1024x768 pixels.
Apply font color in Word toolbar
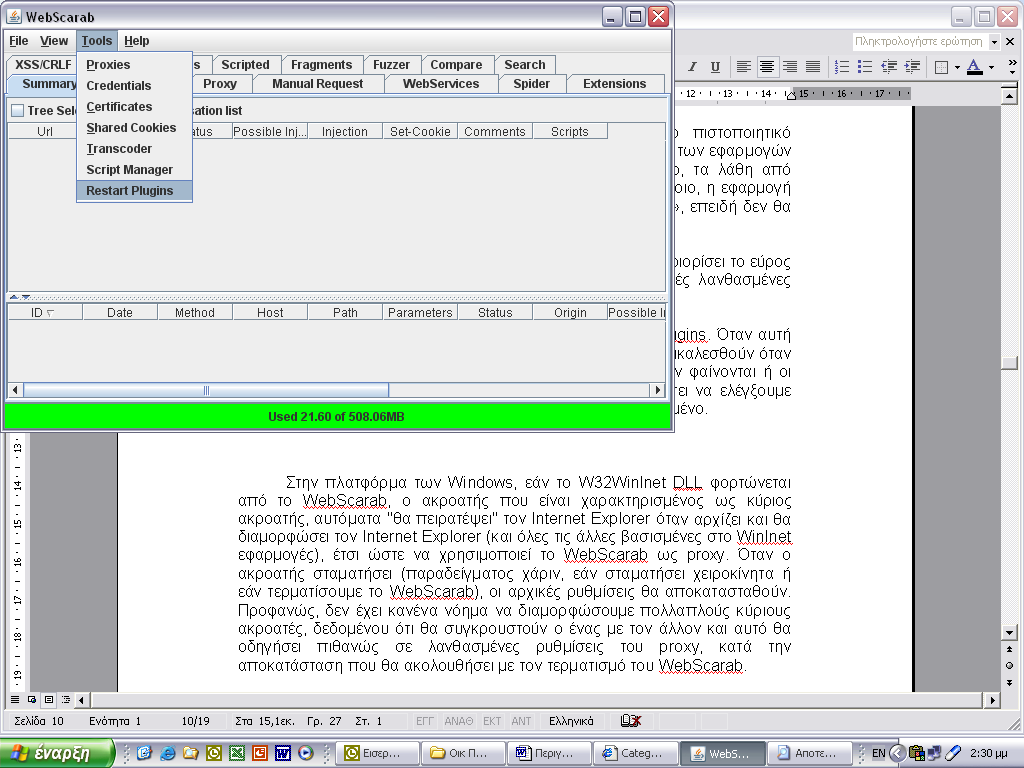point(974,67)
